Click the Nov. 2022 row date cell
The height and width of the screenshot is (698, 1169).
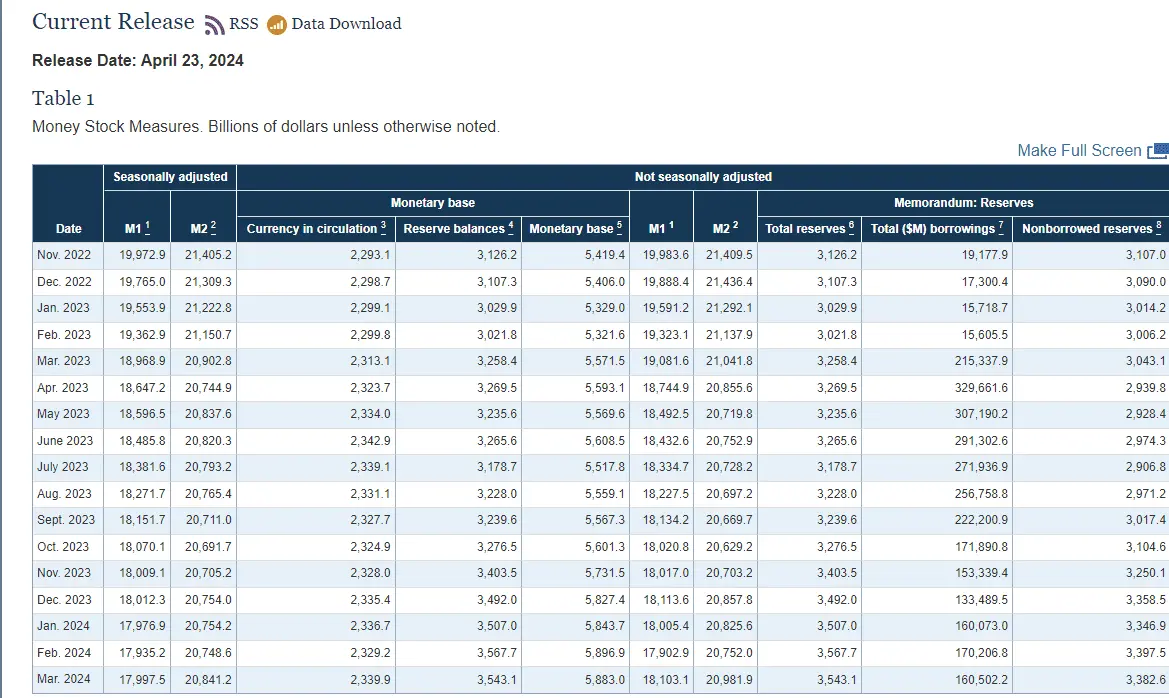[x=64, y=255]
